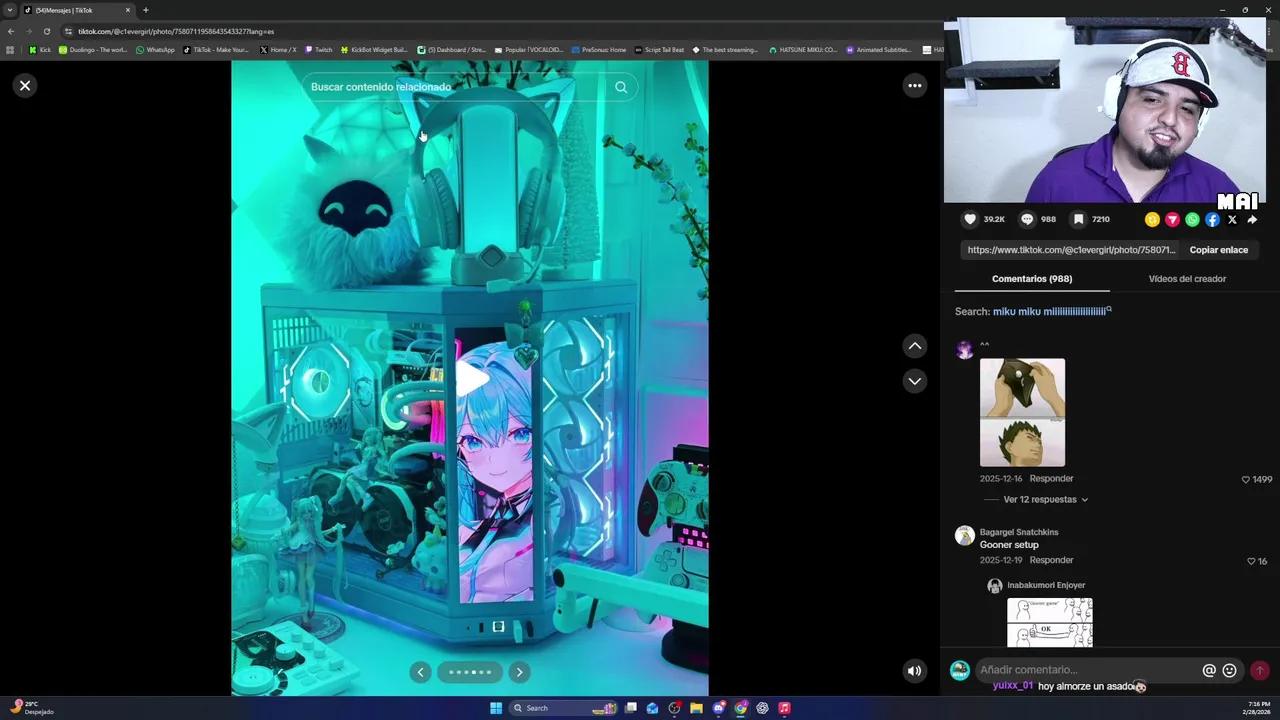Share the post to WhatsApp
The width and height of the screenshot is (1280, 720).
[1192, 219]
